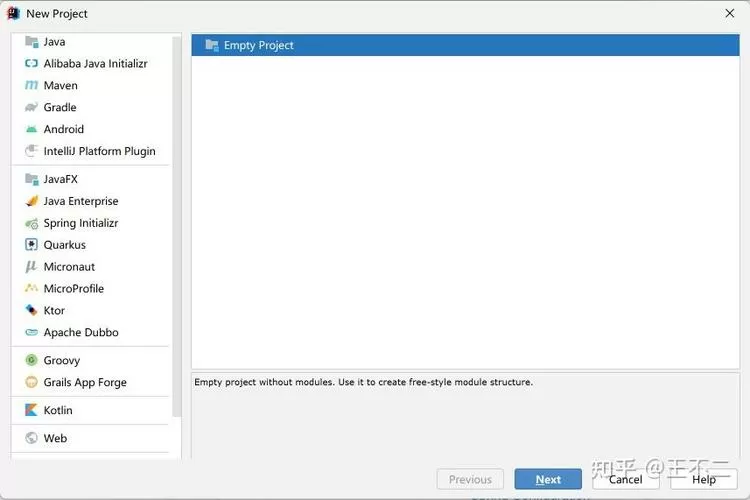Click the Spring Initializr icon
The image size is (750, 500).
tap(32, 223)
